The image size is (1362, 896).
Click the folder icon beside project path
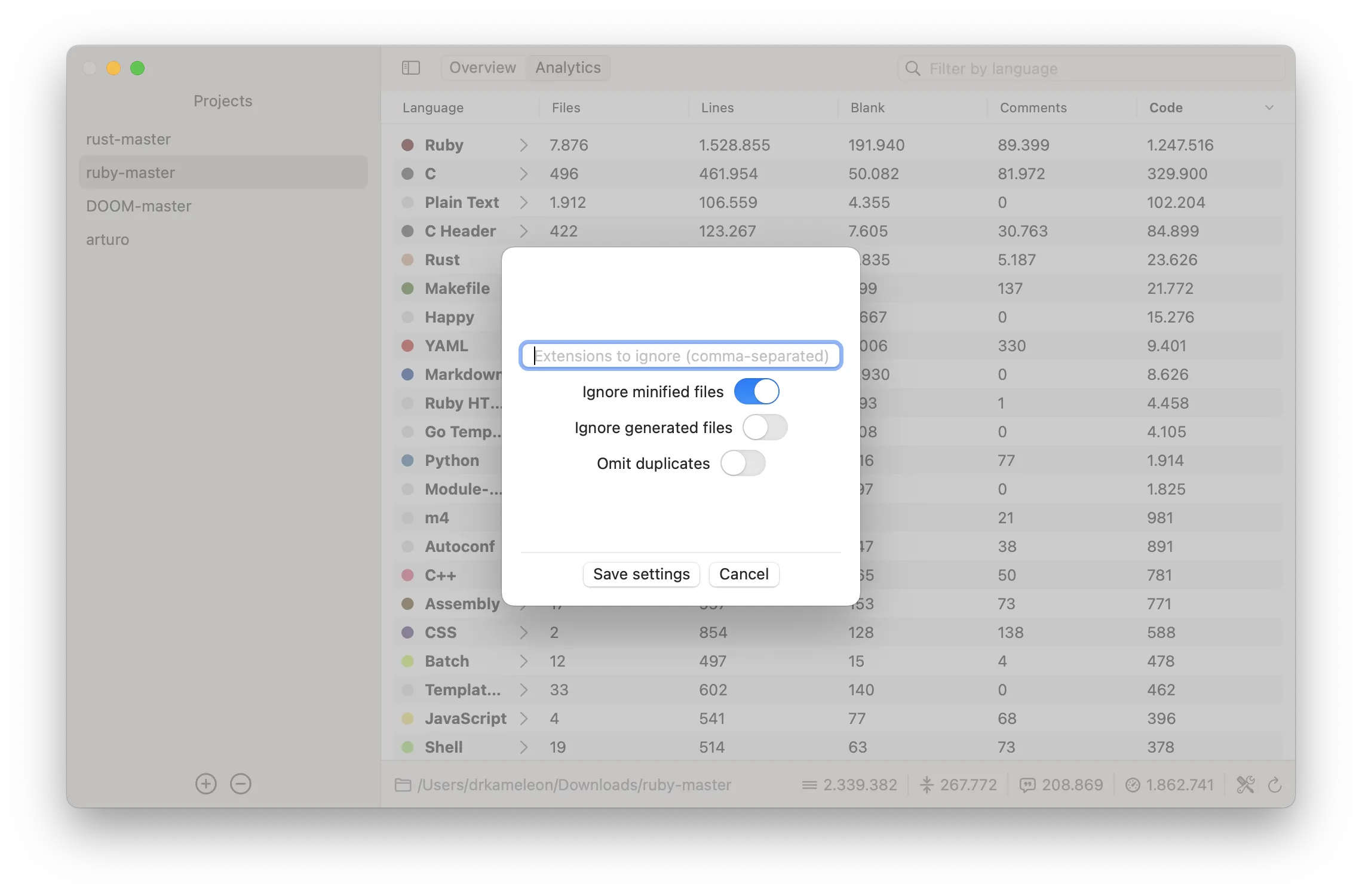pyautogui.click(x=403, y=785)
